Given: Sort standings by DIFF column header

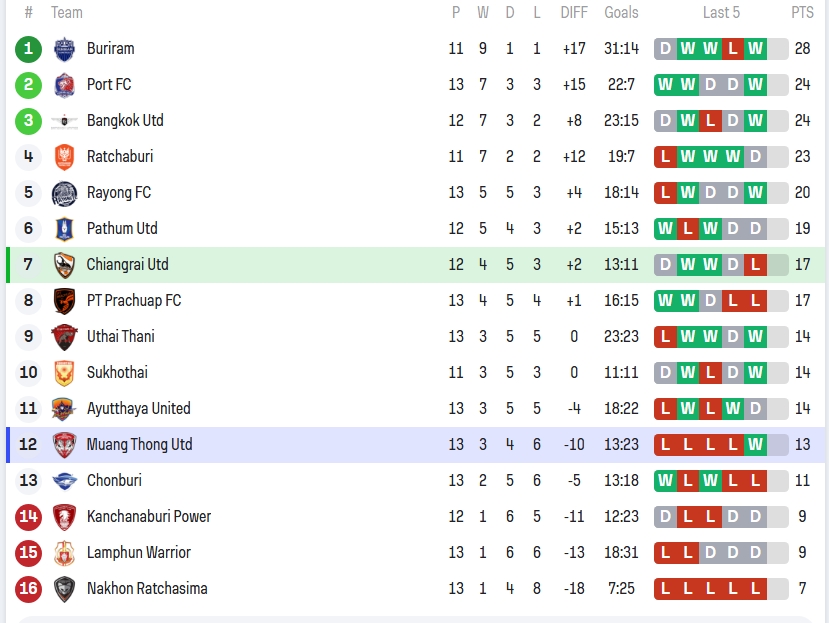Looking at the screenshot, I should point(574,13).
